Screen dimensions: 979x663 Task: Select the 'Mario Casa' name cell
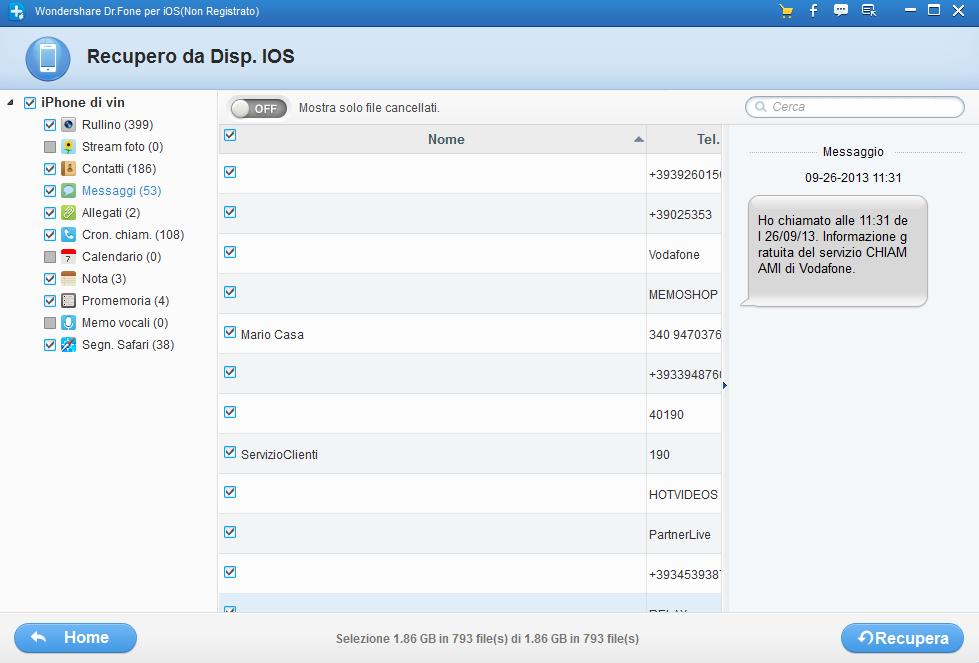tap(272, 335)
